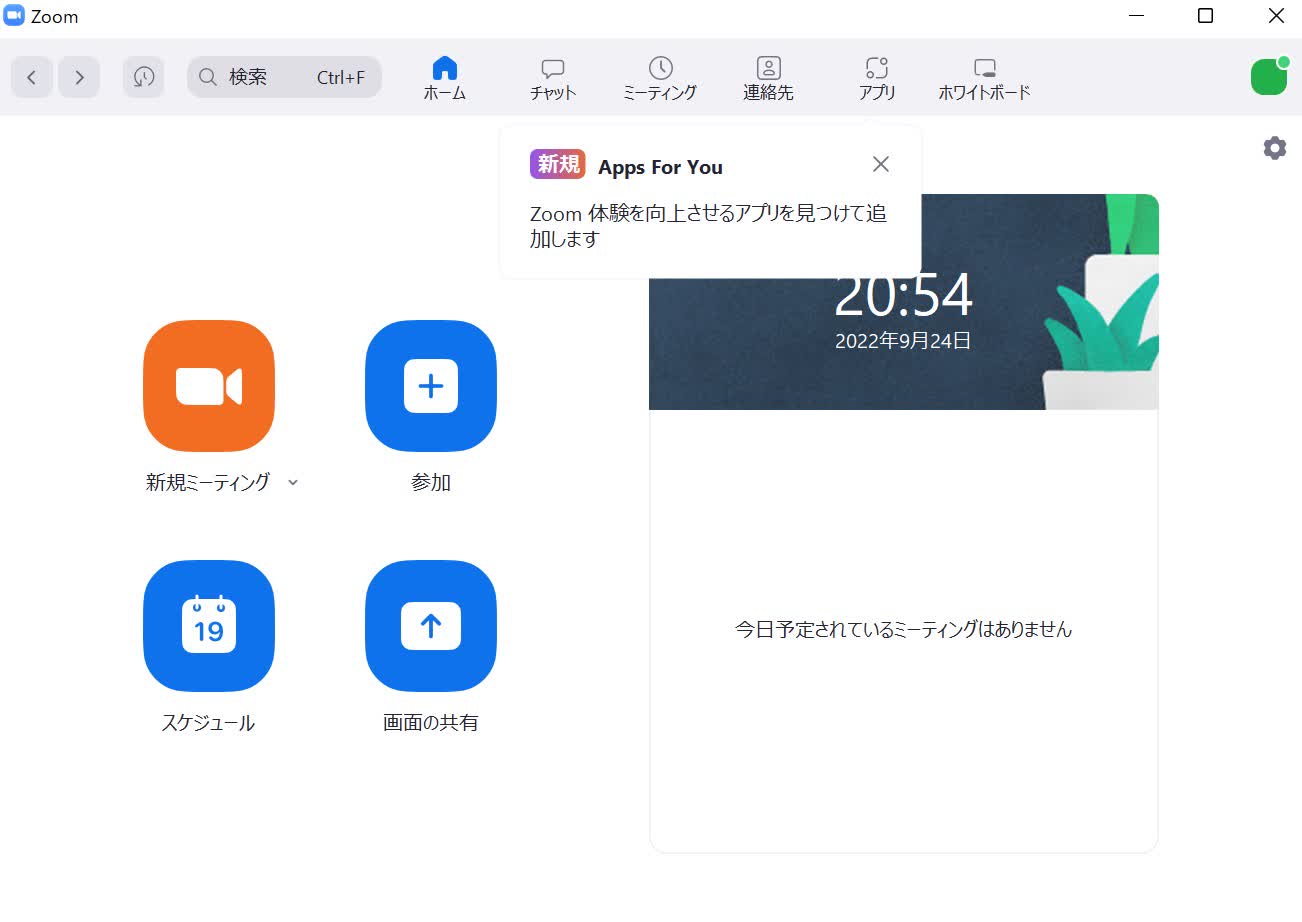Dismiss the Apps For You popup
Screen dimensions: 1302x922
(x=880, y=164)
